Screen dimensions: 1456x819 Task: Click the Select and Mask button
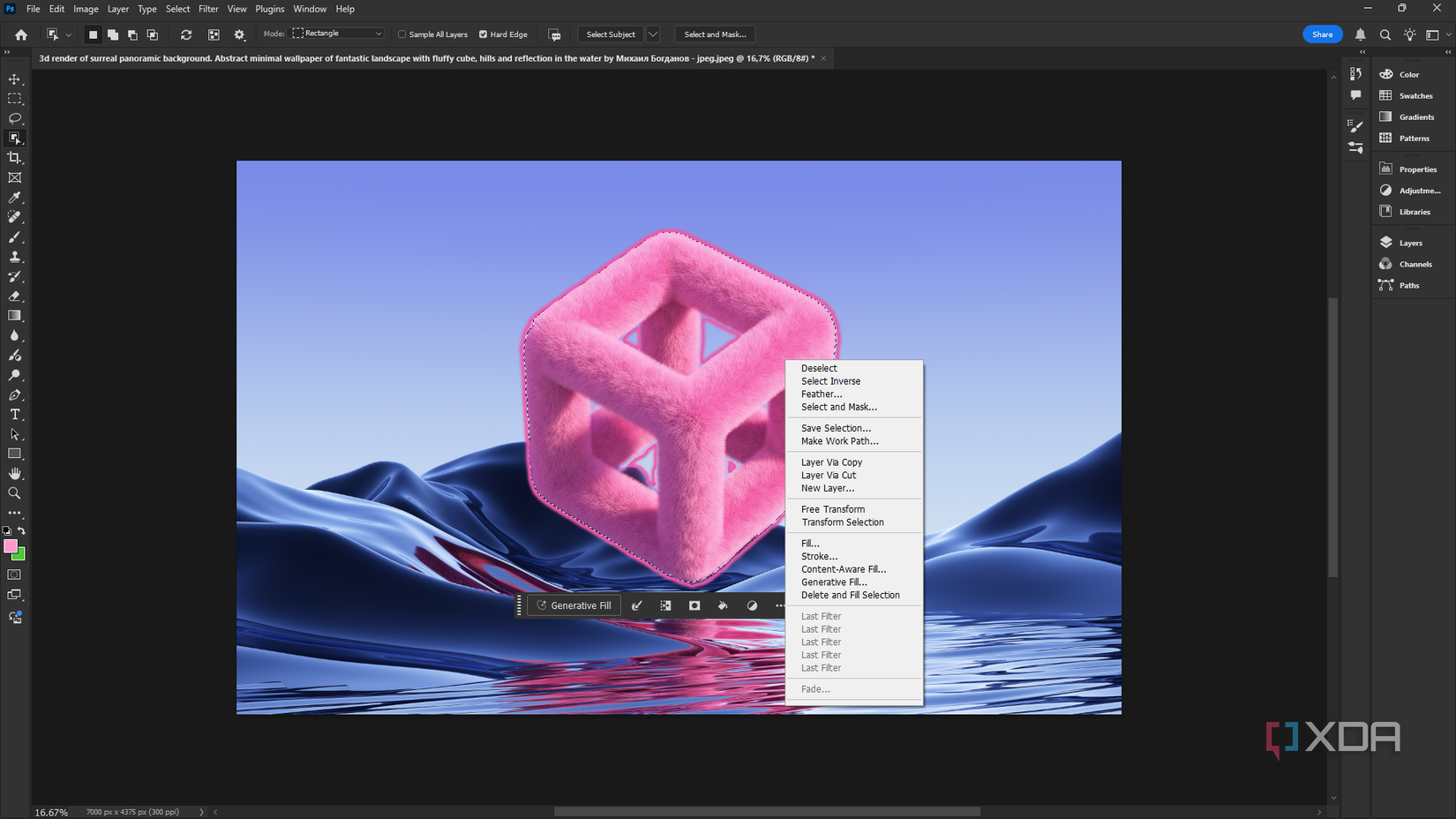[x=715, y=34]
